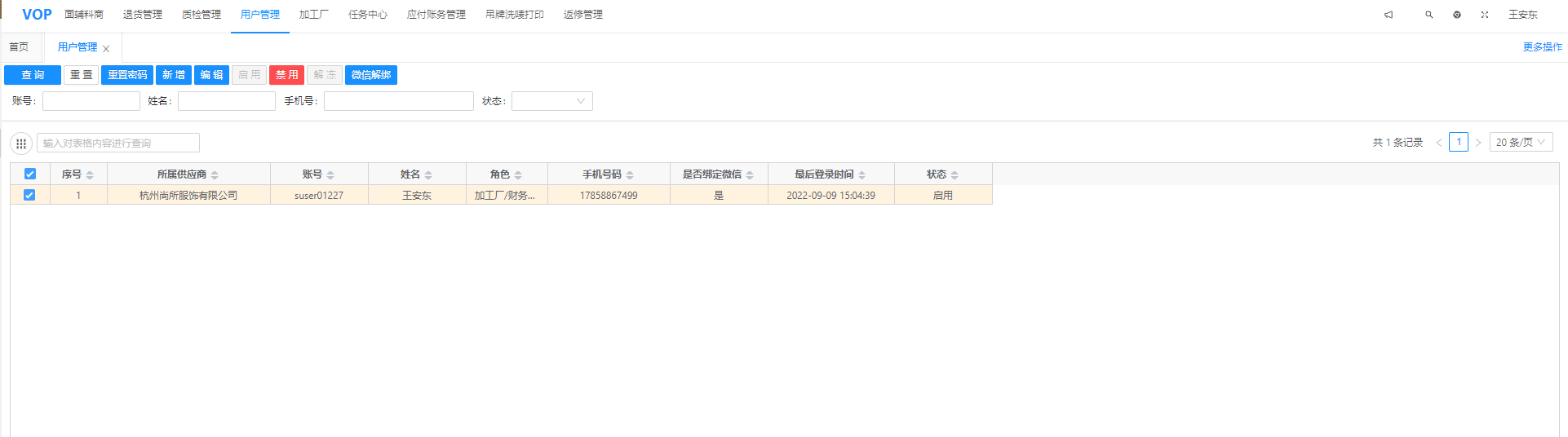Open the column settings grid icon
This screenshot has width=1568, height=437.
pos(21,143)
